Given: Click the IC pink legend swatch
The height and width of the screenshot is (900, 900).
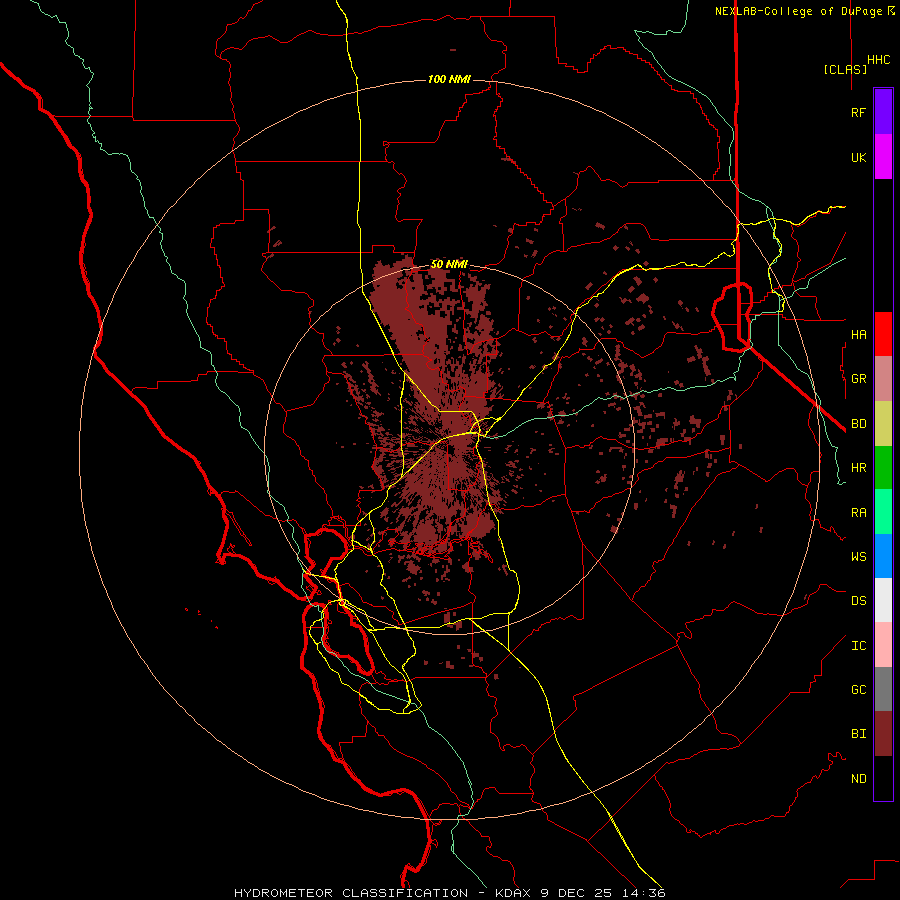Looking at the screenshot, I should tap(883, 645).
